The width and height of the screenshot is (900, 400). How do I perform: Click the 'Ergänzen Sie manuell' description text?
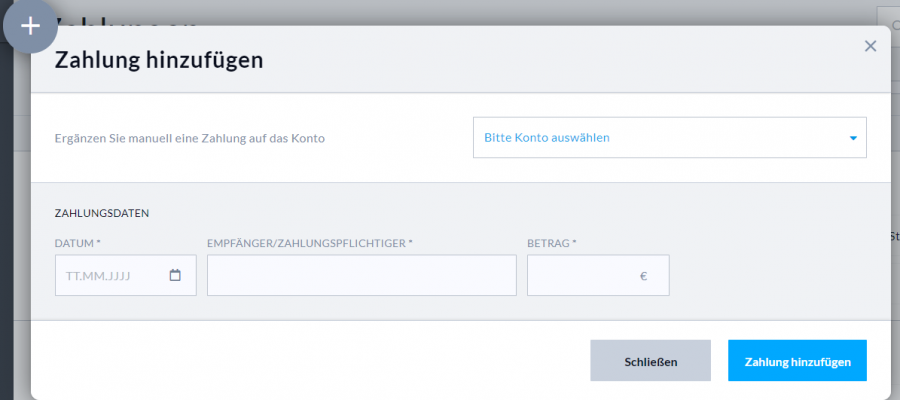pyautogui.click(x=190, y=138)
